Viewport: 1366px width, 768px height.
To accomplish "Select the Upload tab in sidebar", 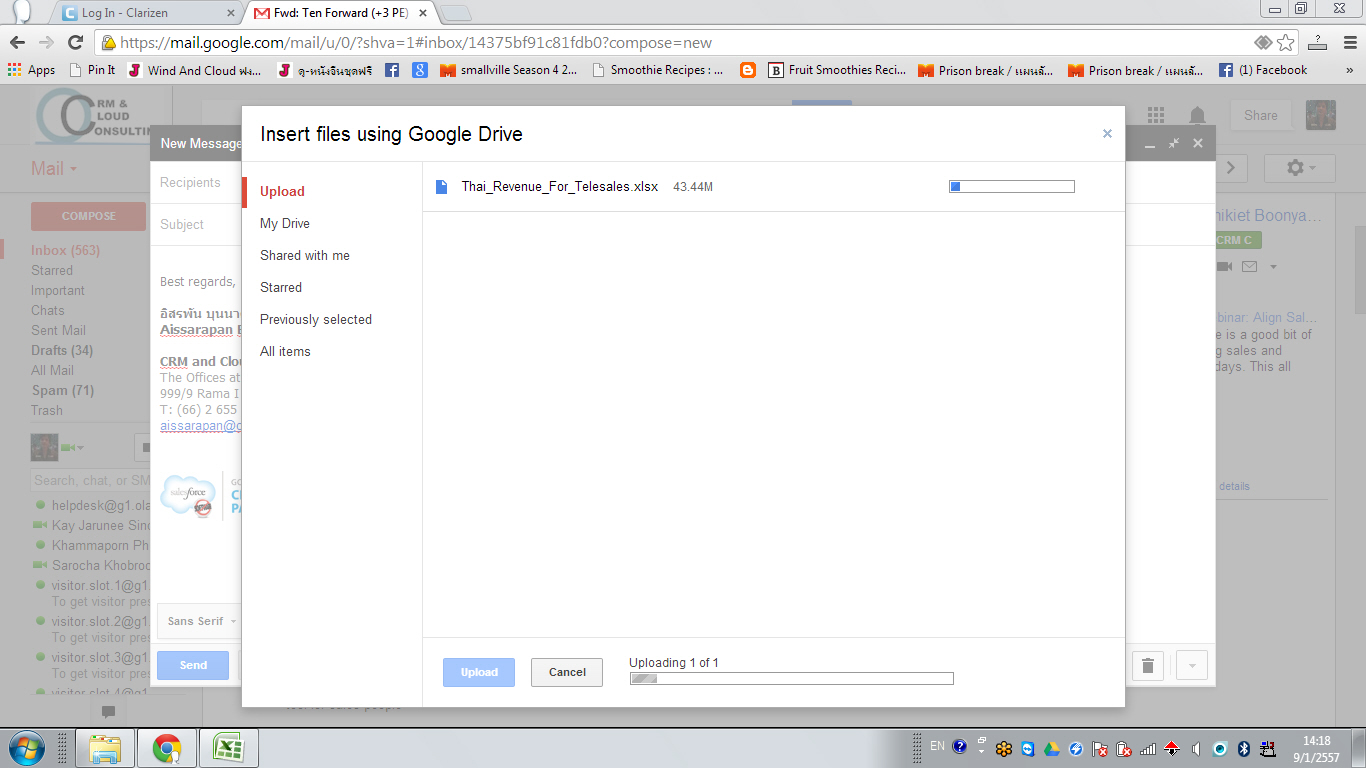I will click(282, 191).
